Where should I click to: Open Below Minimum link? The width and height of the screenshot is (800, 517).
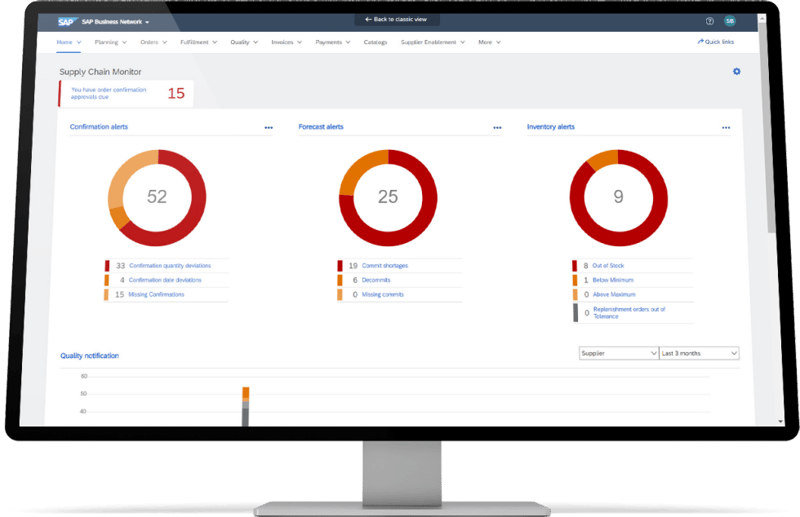pos(613,280)
